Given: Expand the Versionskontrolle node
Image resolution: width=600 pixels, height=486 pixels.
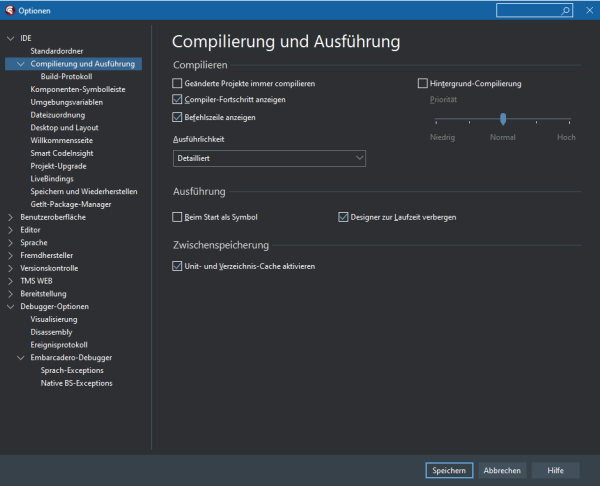Looking at the screenshot, I should (x=11, y=268).
